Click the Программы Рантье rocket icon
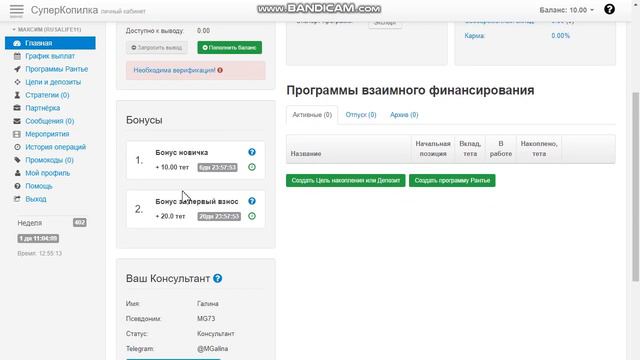The image size is (640, 360). click(17, 69)
